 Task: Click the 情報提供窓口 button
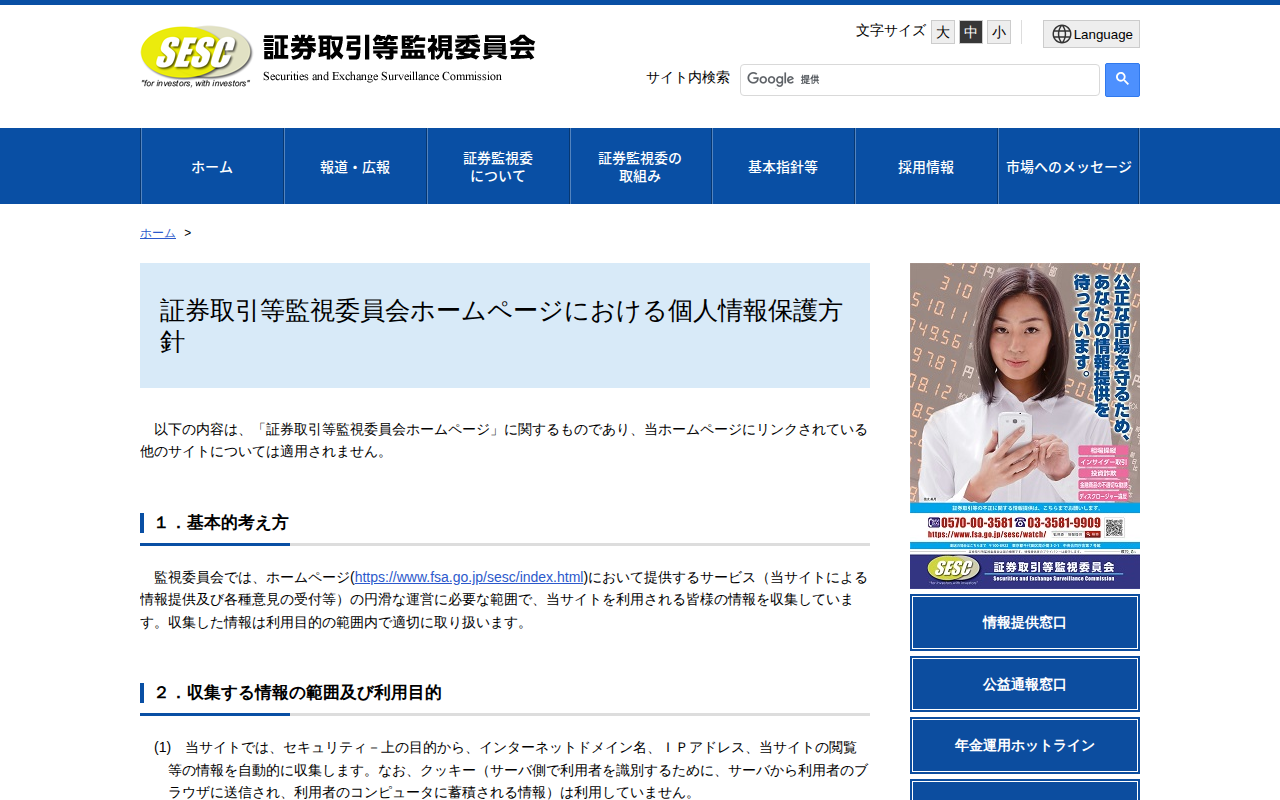1024,622
